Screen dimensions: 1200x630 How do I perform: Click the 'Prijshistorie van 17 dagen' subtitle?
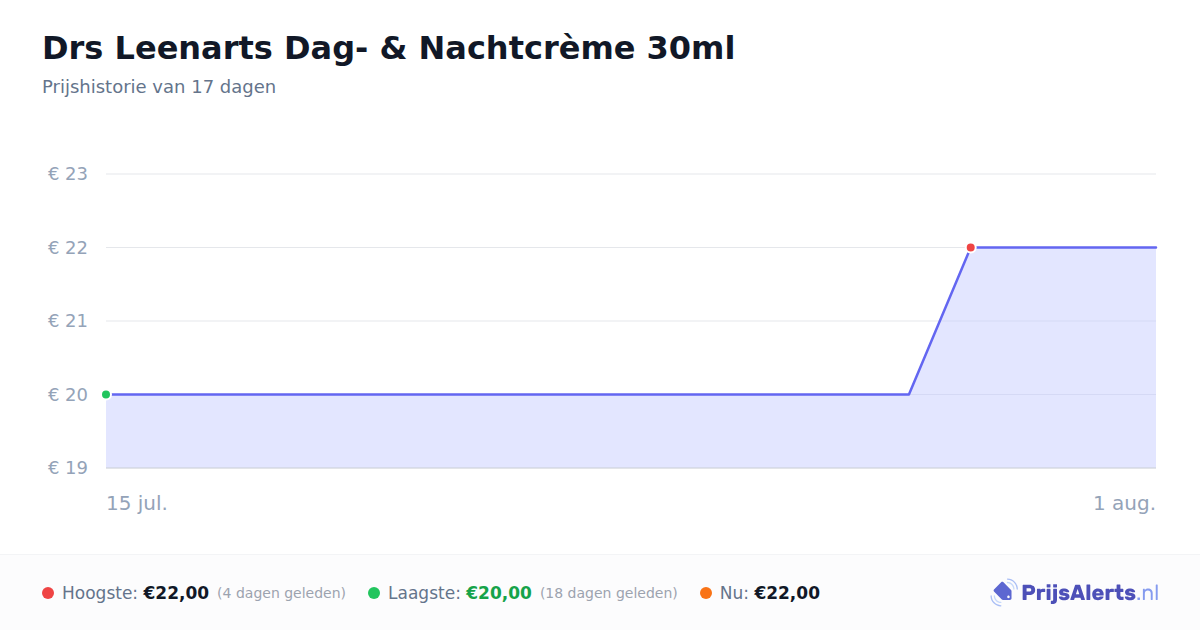(x=159, y=87)
